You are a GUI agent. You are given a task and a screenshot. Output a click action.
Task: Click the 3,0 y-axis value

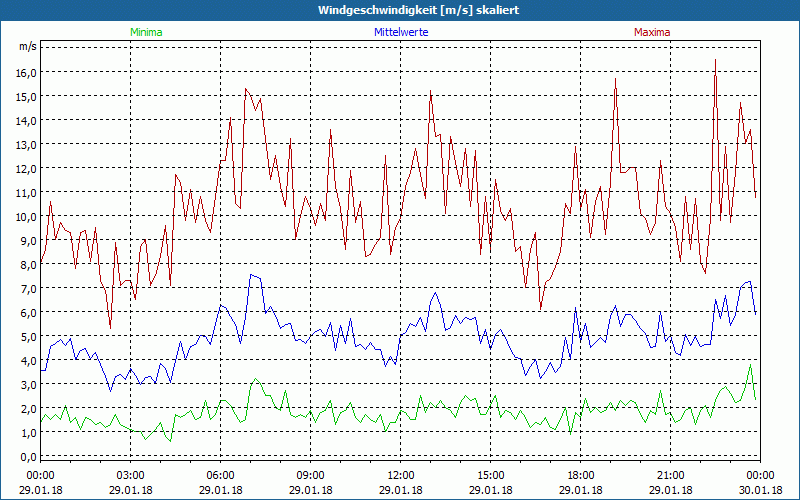point(28,384)
